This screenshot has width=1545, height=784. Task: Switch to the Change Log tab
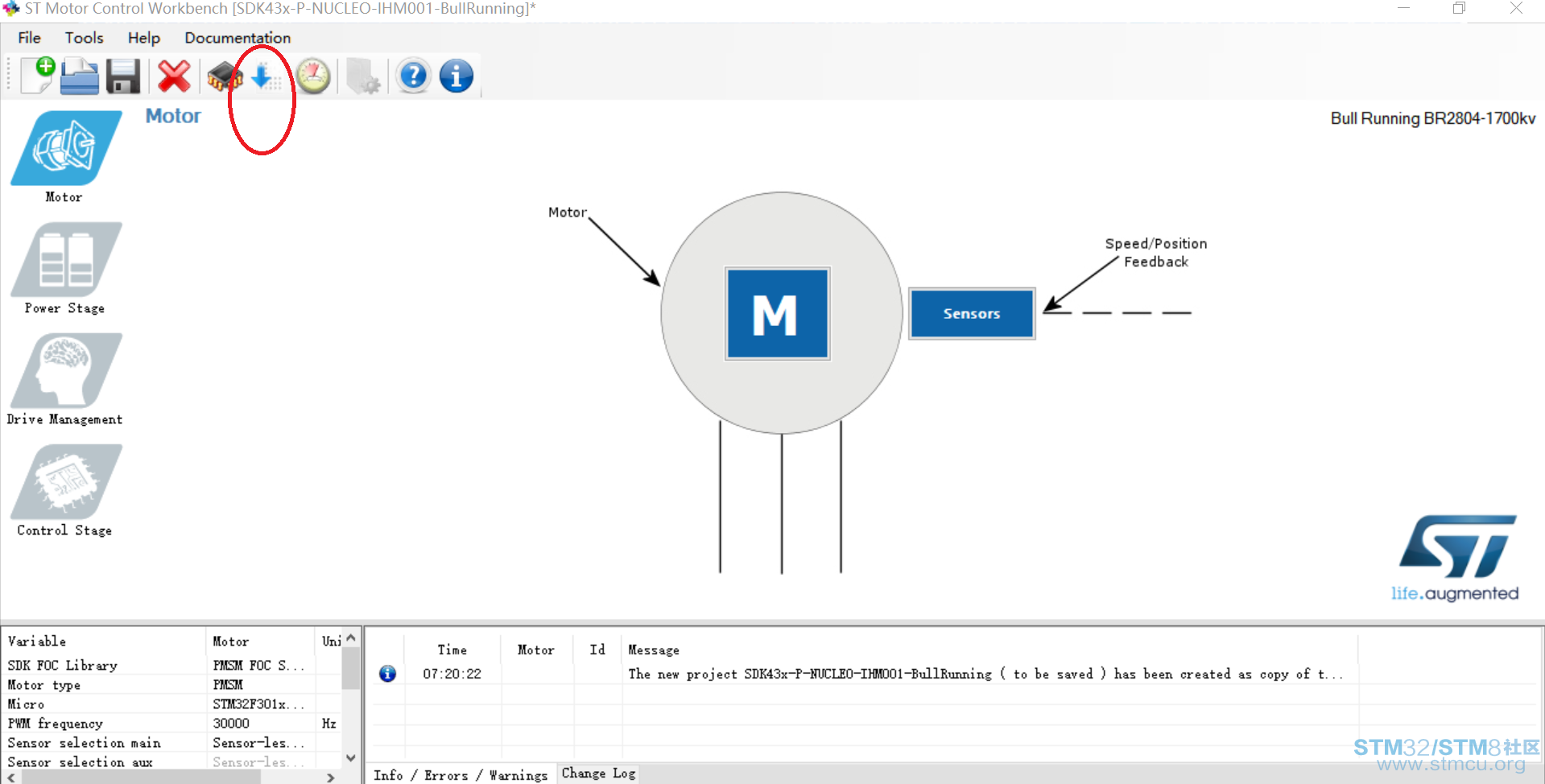click(x=598, y=774)
